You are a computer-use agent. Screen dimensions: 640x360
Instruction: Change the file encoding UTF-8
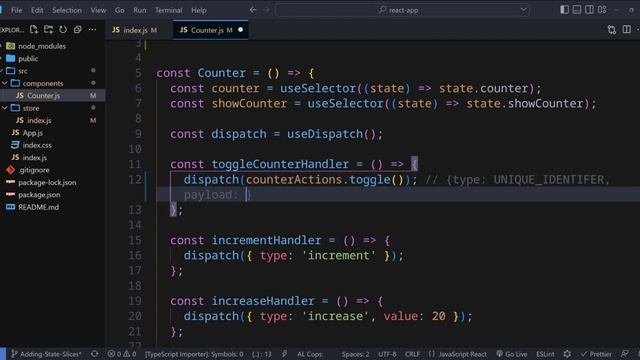pyautogui.click(x=387, y=354)
